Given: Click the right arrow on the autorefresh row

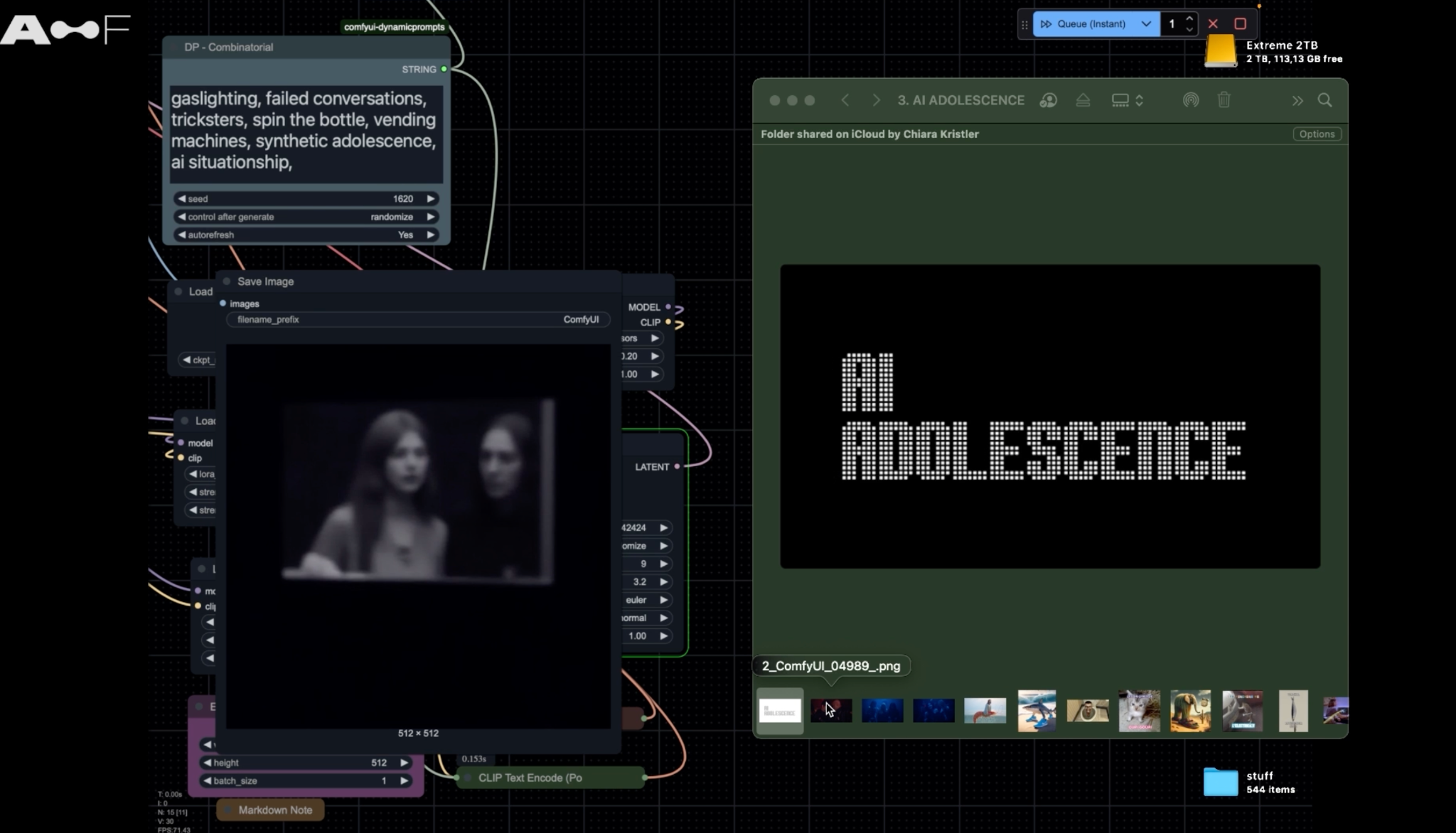Looking at the screenshot, I should 430,235.
